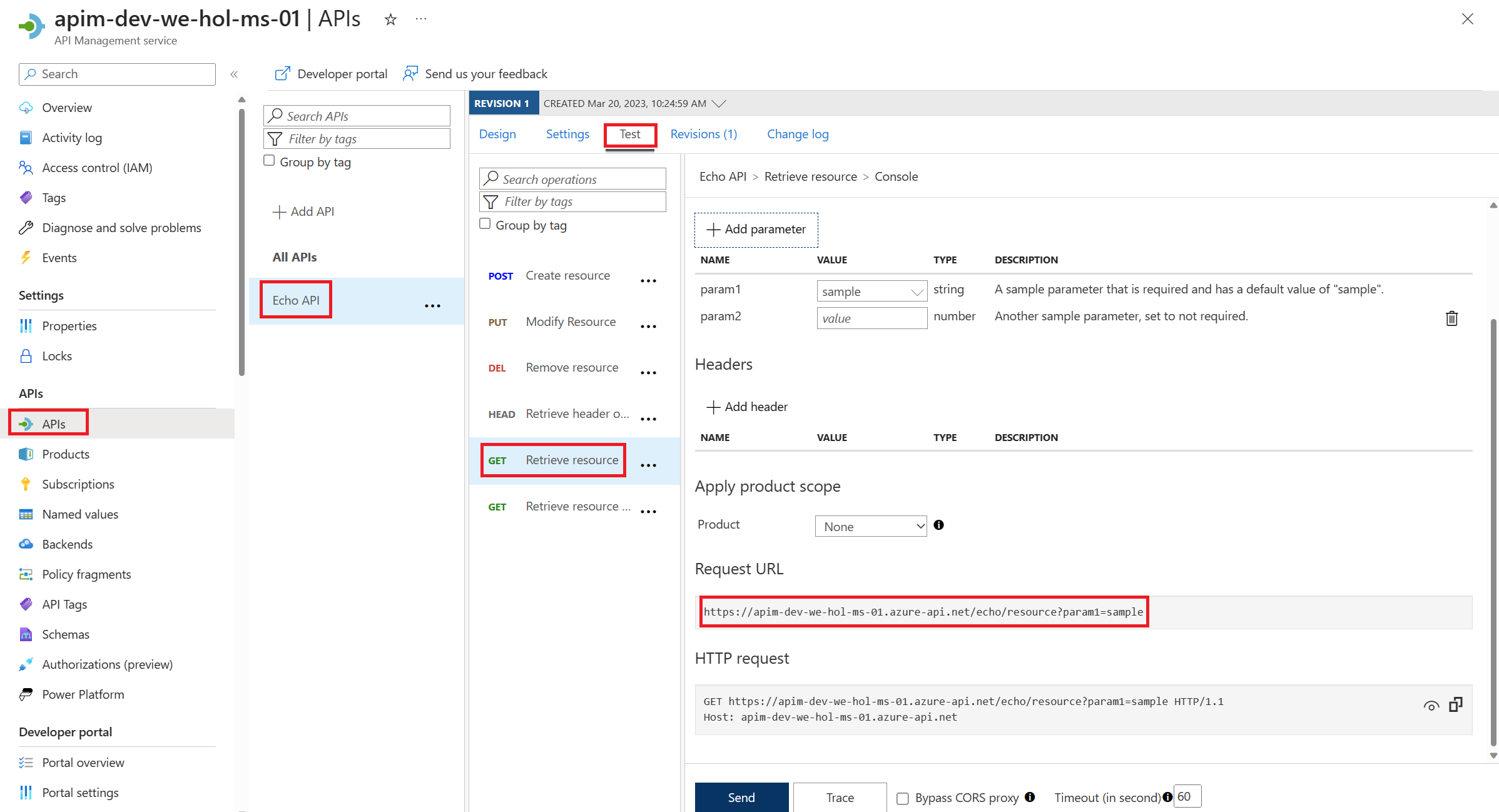The height and width of the screenshot is (812, 1499).
Task: Open the Product None dropdown
Action: (870, 526)
